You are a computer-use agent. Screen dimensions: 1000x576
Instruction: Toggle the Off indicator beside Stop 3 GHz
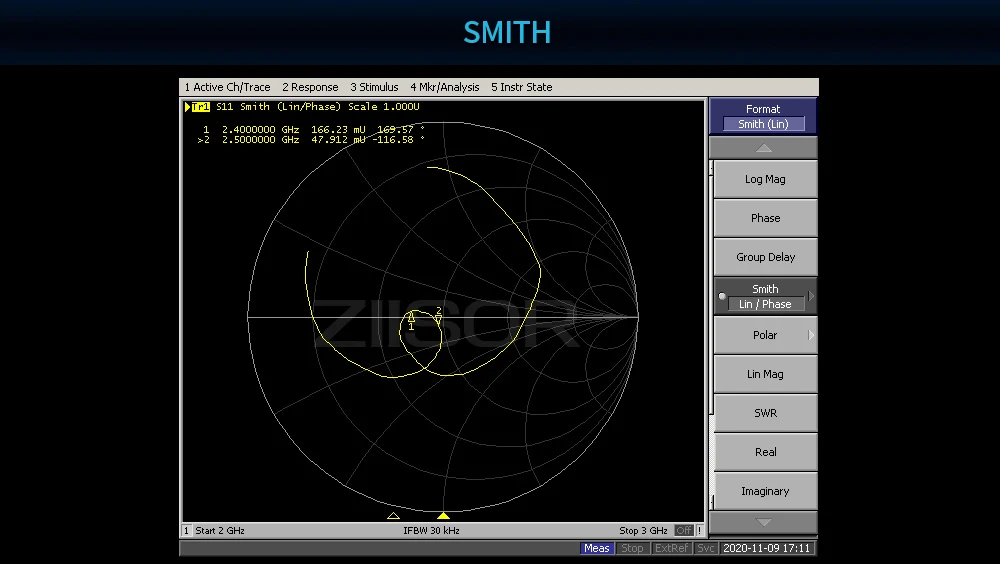click(x=684, y=530)
